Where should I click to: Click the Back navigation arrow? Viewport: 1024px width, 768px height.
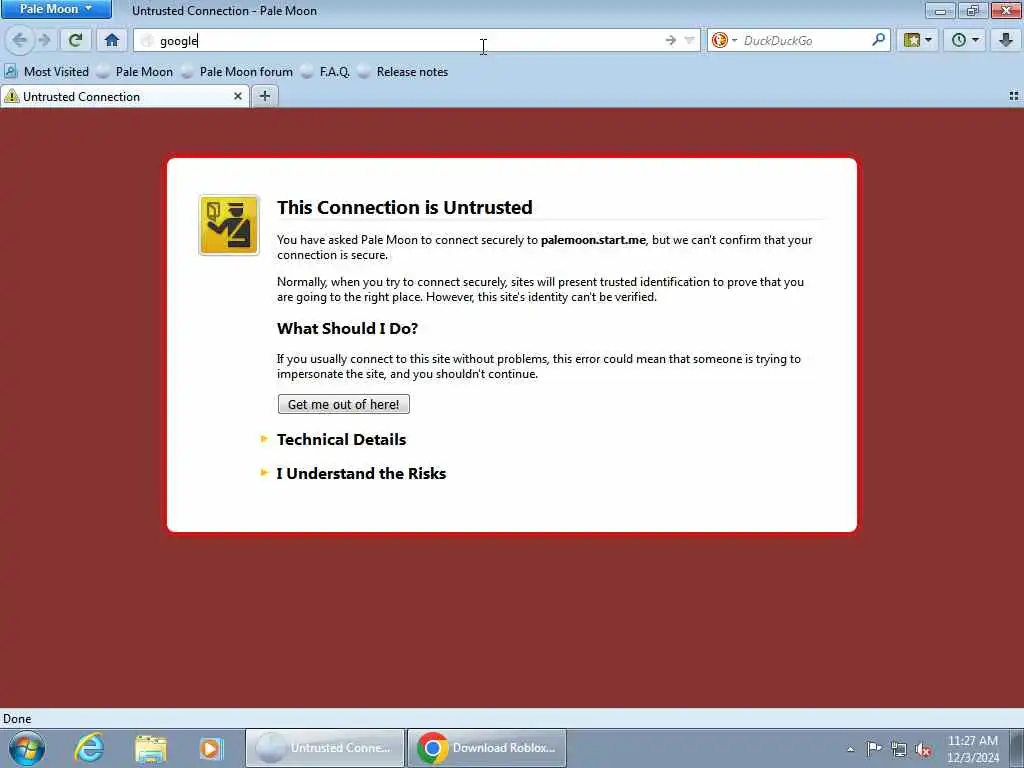click(x=19, y=40)
